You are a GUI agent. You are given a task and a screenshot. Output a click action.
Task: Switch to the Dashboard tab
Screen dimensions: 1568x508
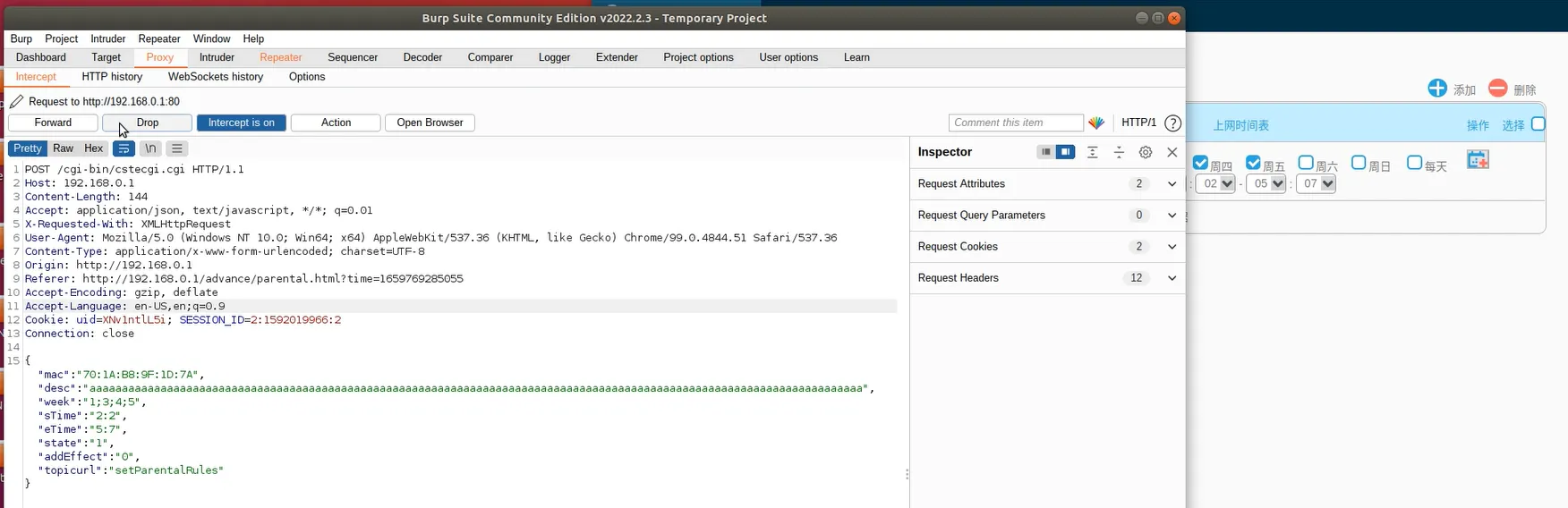(41, 57)
